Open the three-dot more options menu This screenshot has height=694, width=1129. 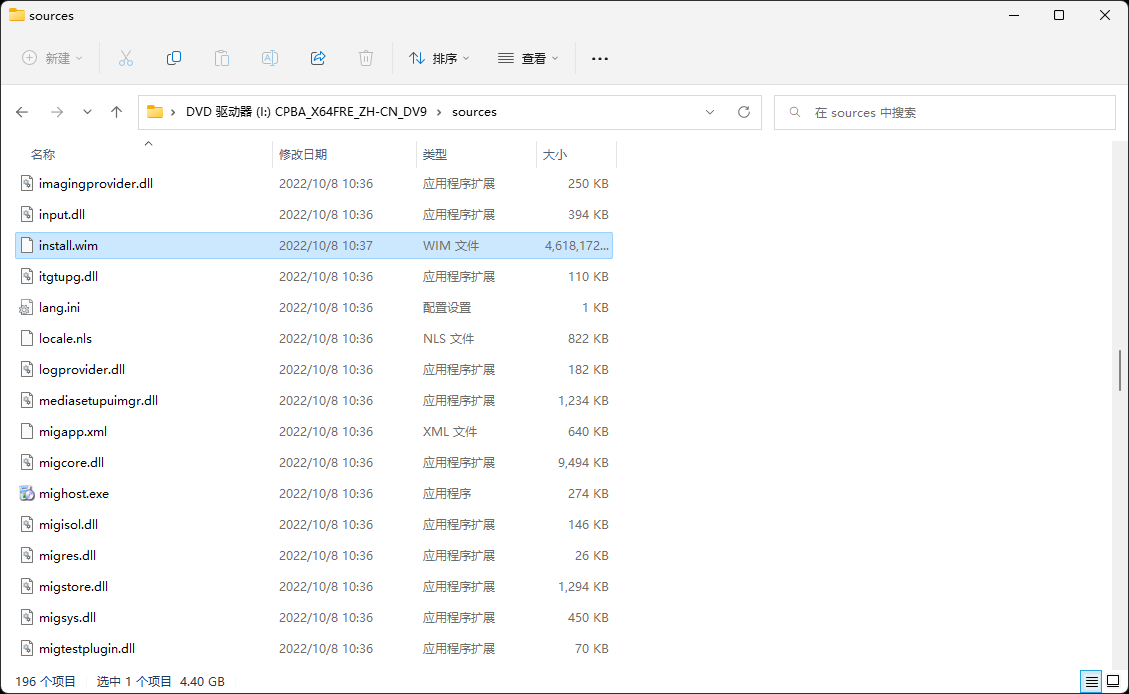[x=600, y=58]
